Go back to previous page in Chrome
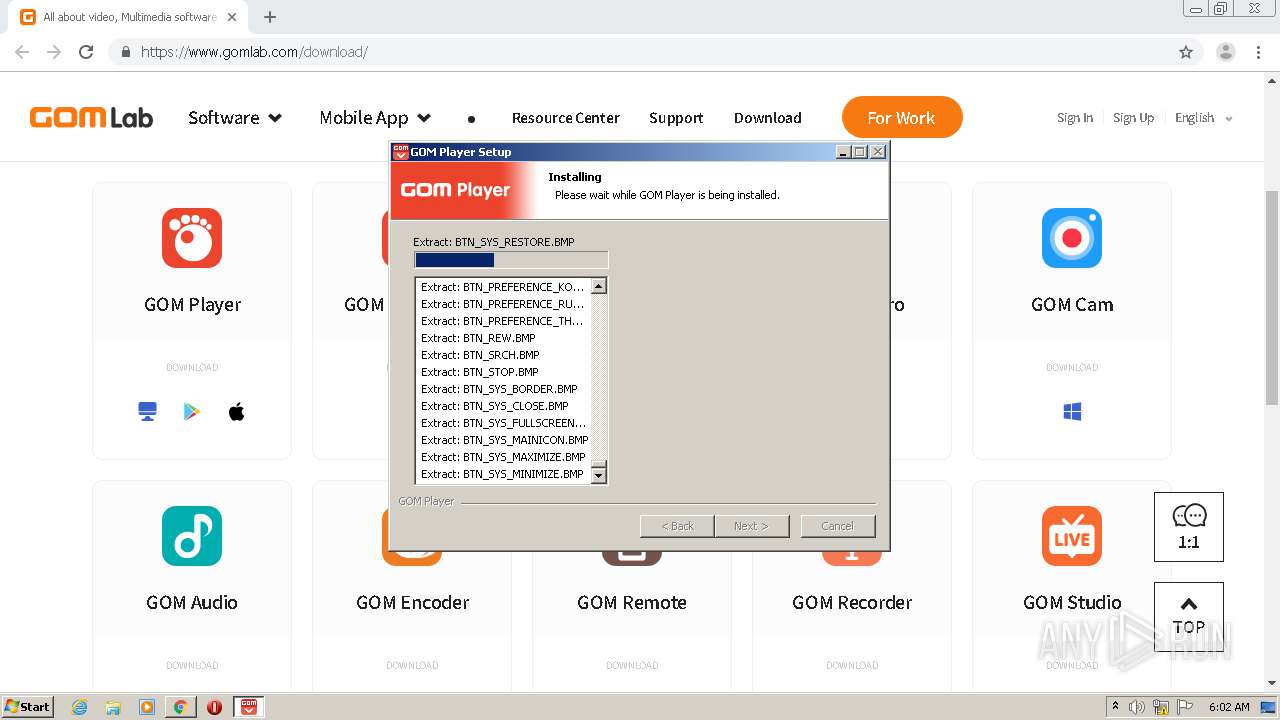The width and height of the screenshot is (1280, 720). pos(22,52)
